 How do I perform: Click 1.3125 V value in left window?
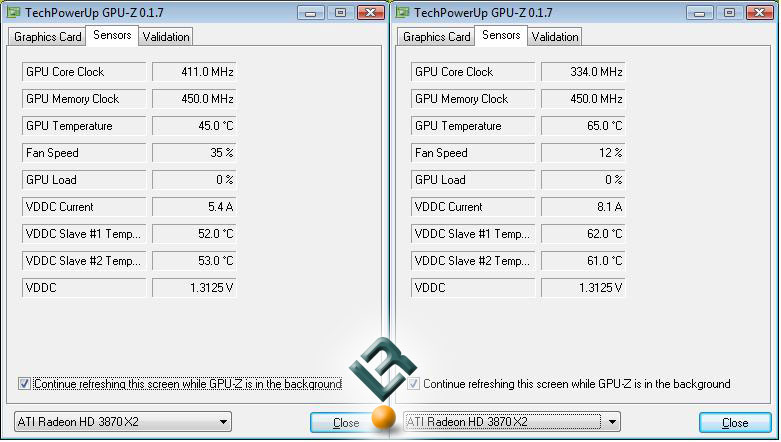click(x=194, y=288)
